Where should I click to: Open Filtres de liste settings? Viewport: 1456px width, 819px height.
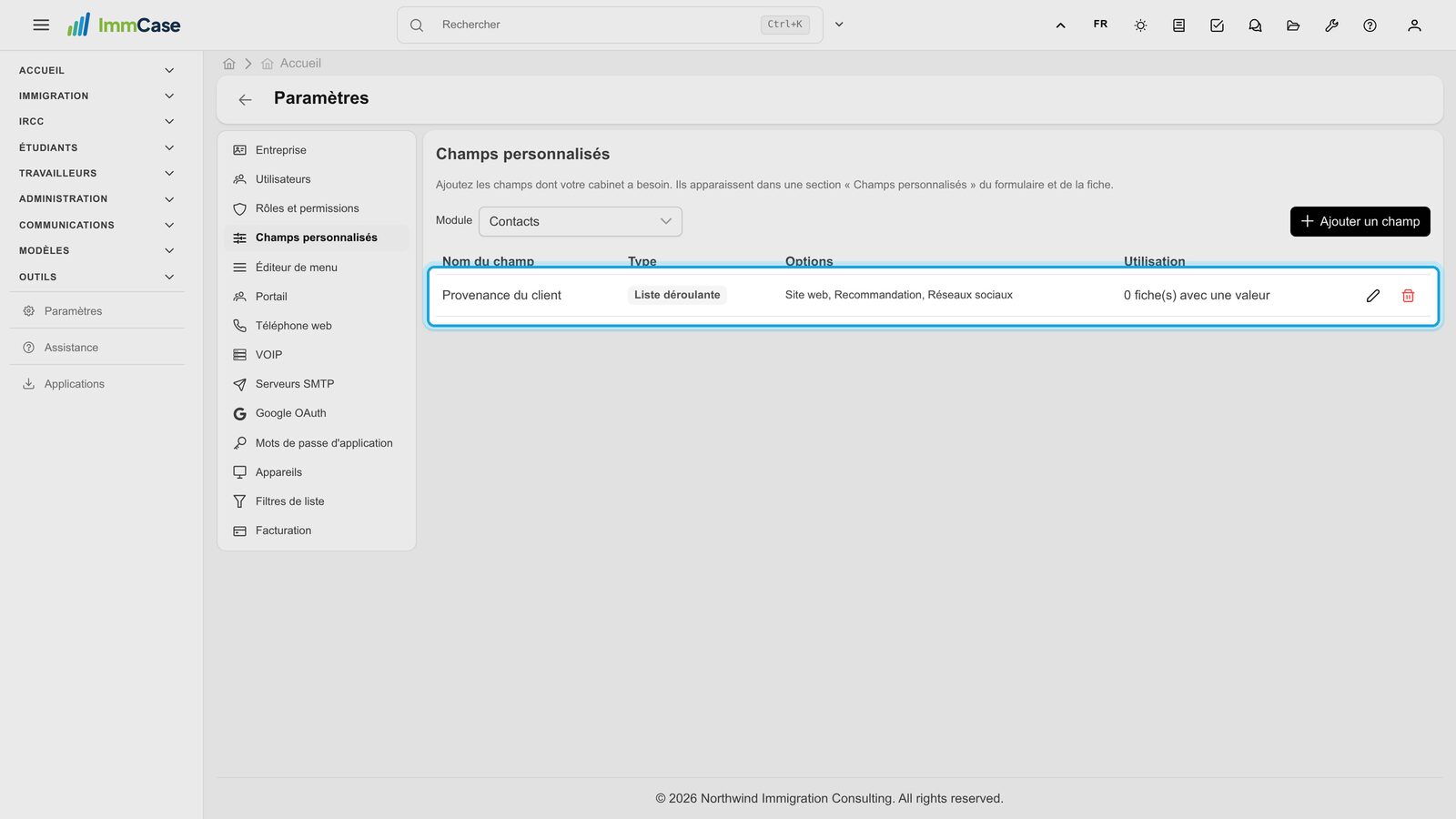tap(317, 501)
